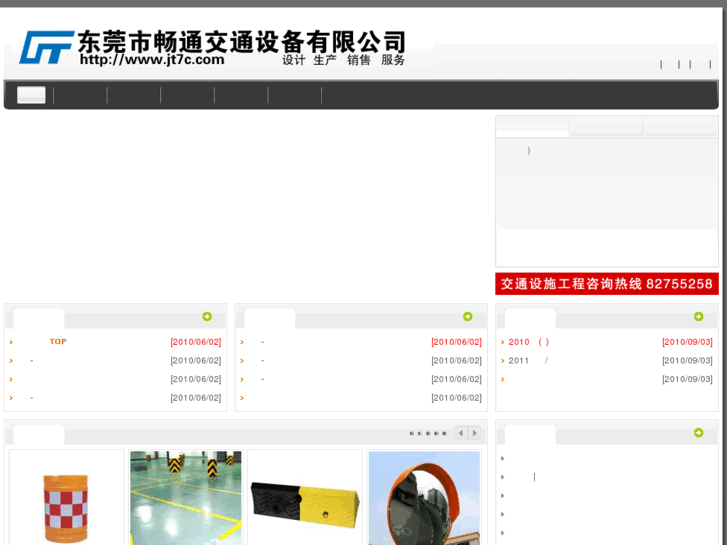The width and height of the screenshot is (727, 545).
Task: Jump to product carousel page dot 2
Action: pos(419,434)
